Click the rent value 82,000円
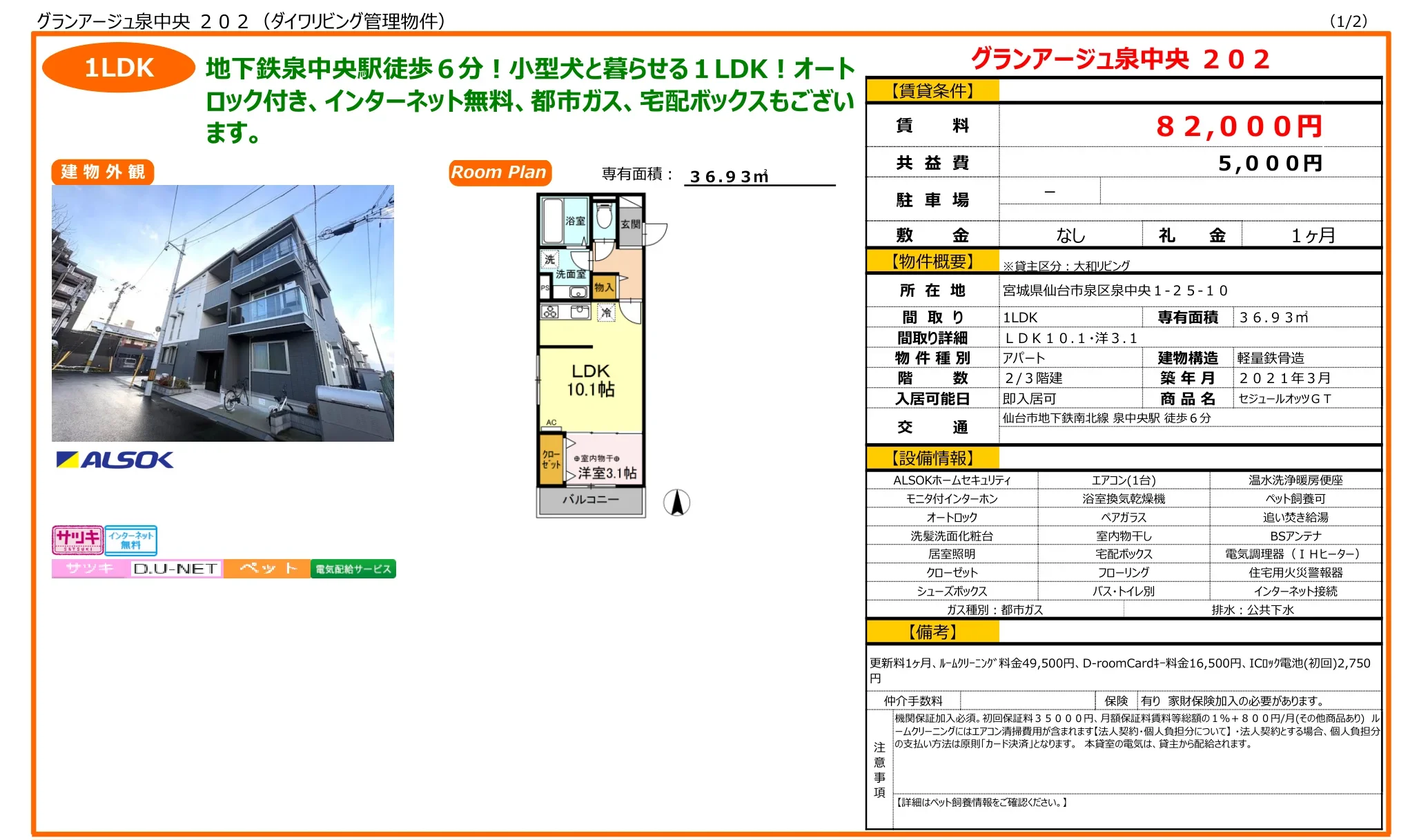Screen dimensions: 1419x840 coord(1240,126)
